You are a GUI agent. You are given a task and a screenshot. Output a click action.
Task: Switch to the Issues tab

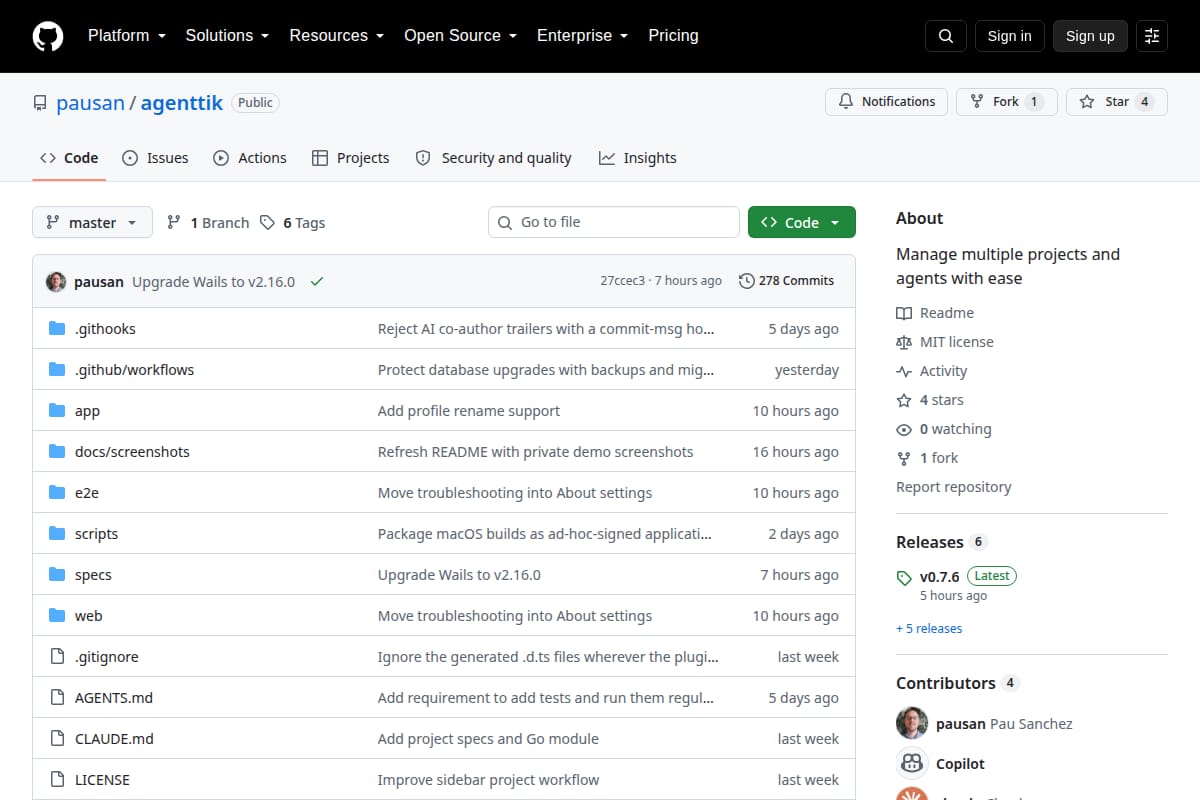[x=155, y=158]
